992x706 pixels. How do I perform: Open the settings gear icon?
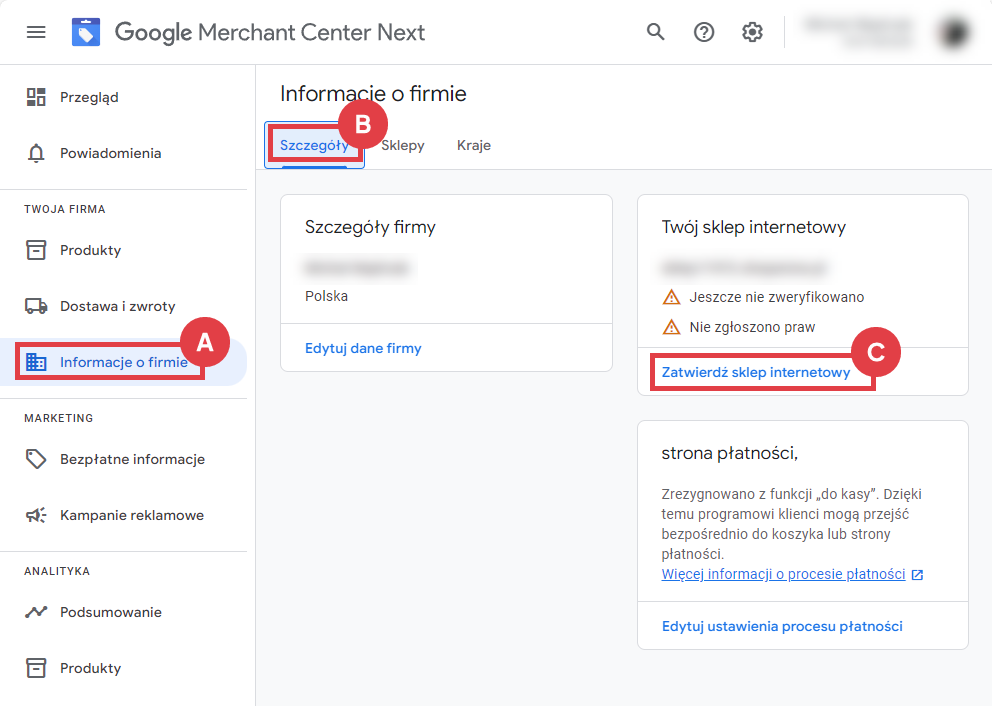pos(752,32)
